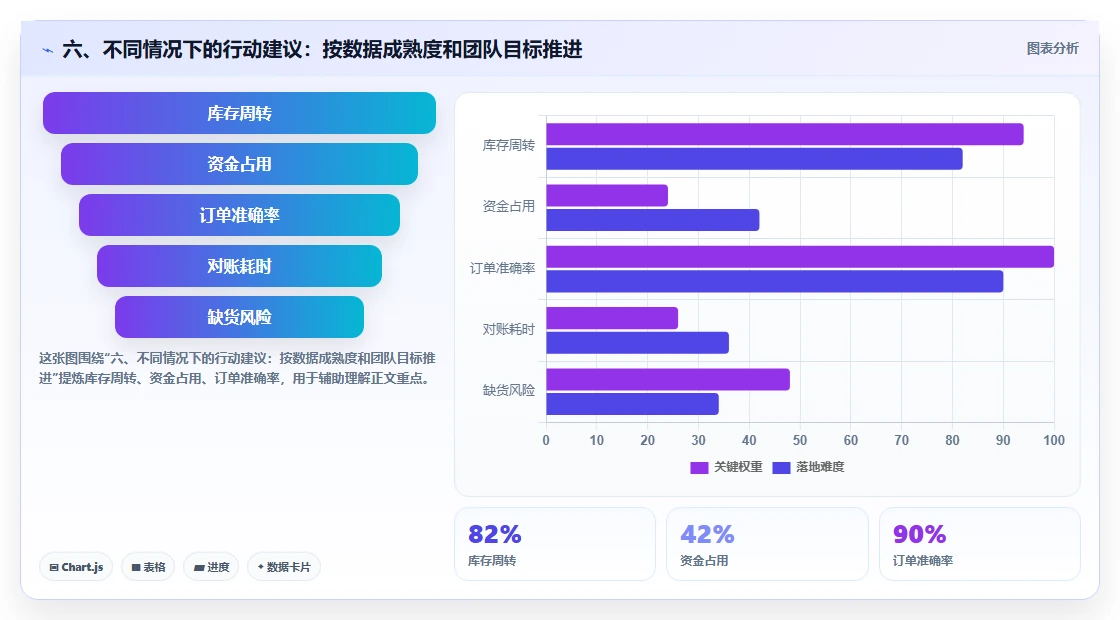Image resolution: width=1120 pixels, height=620 pixels.
Task: Click the 落地难度 legend label
Action: [x=820, y=467]
